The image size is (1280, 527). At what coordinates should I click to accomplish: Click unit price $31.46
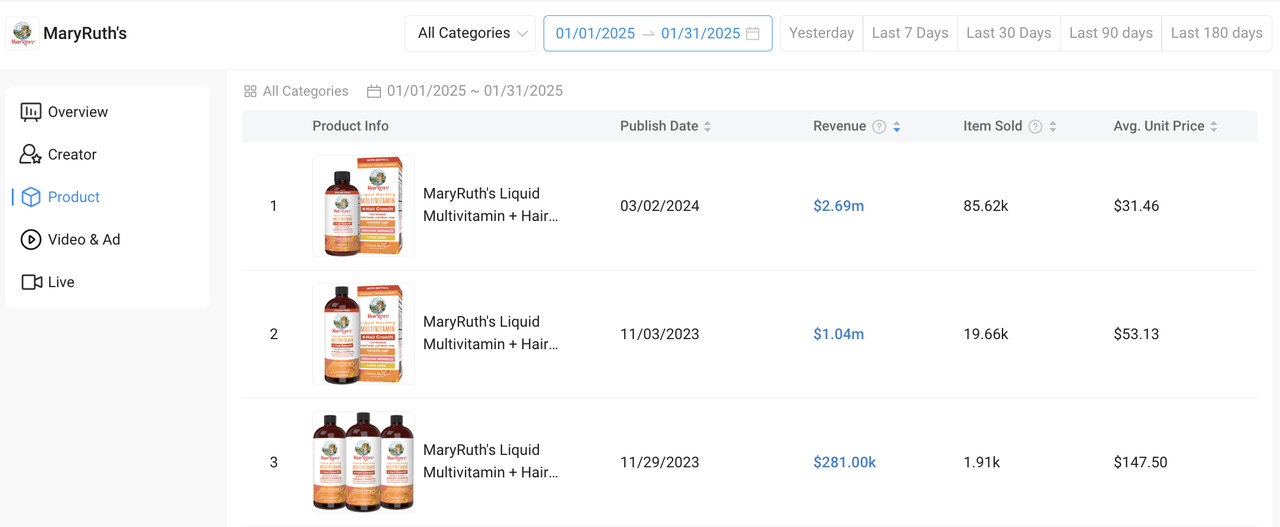point(1136,206)
